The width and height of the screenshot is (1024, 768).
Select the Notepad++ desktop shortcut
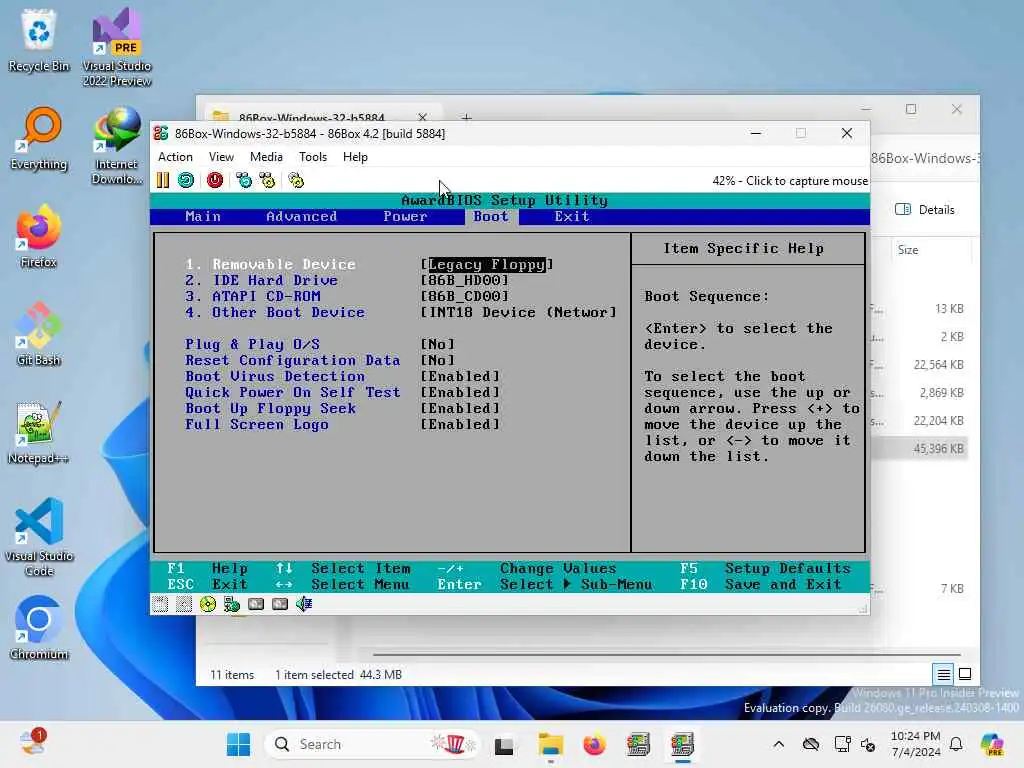tap(39, 432)
